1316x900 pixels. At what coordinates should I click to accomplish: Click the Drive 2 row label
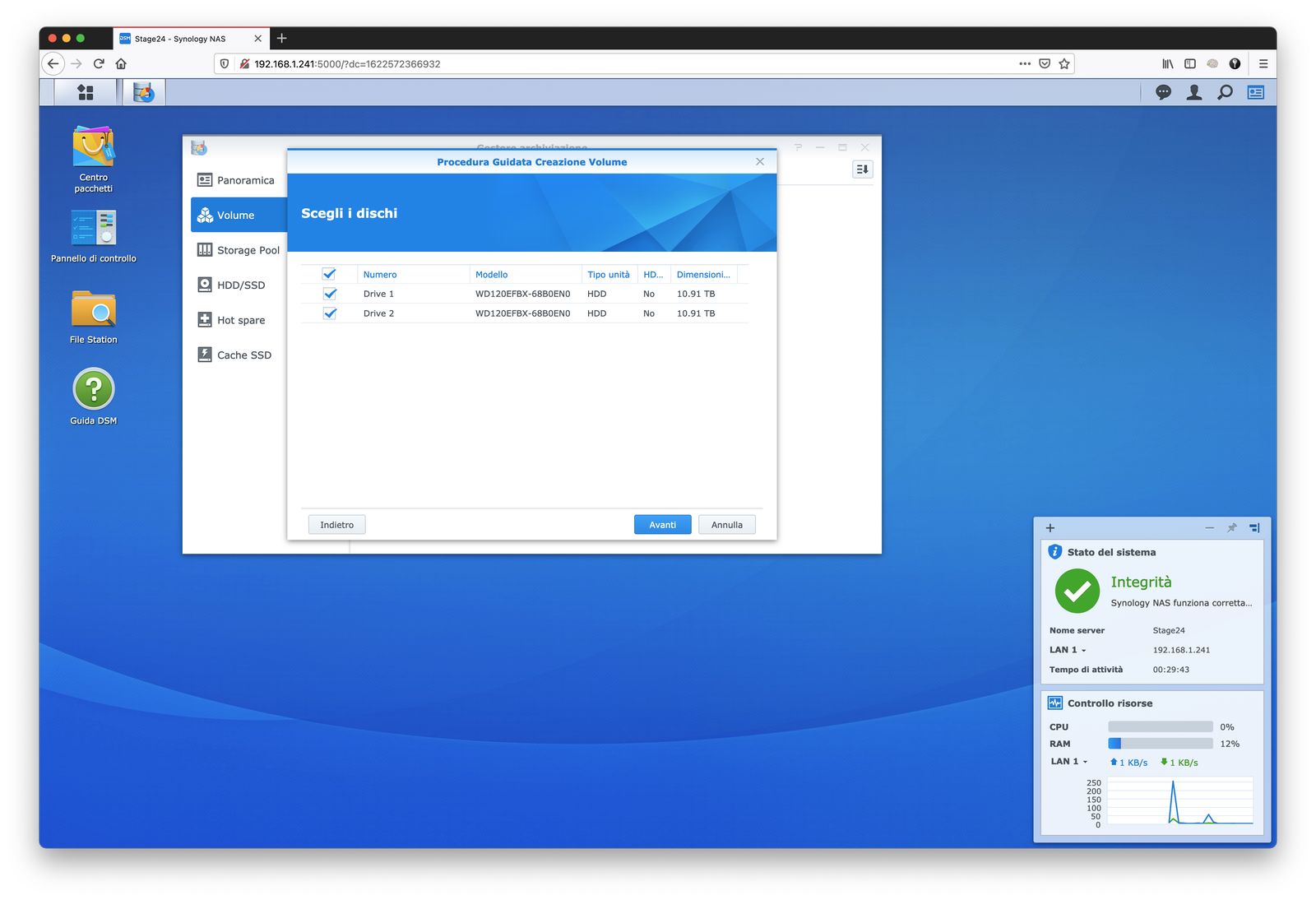click(x=379, y=313)
